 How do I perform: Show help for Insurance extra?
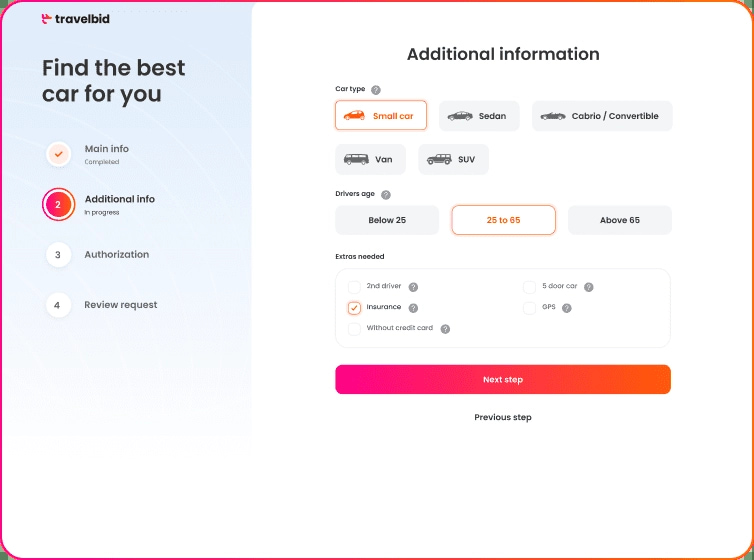click(413, 308)
